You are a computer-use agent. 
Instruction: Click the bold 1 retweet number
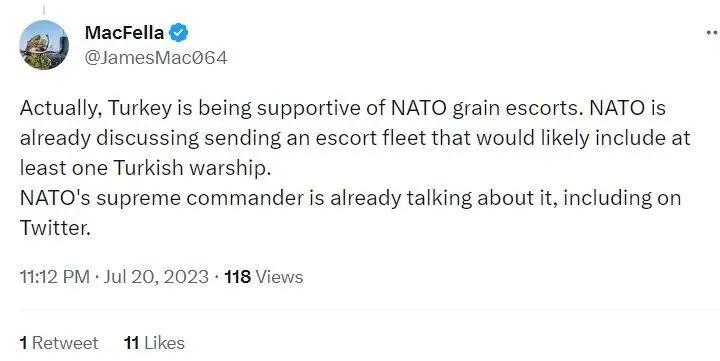coord(23,343)
